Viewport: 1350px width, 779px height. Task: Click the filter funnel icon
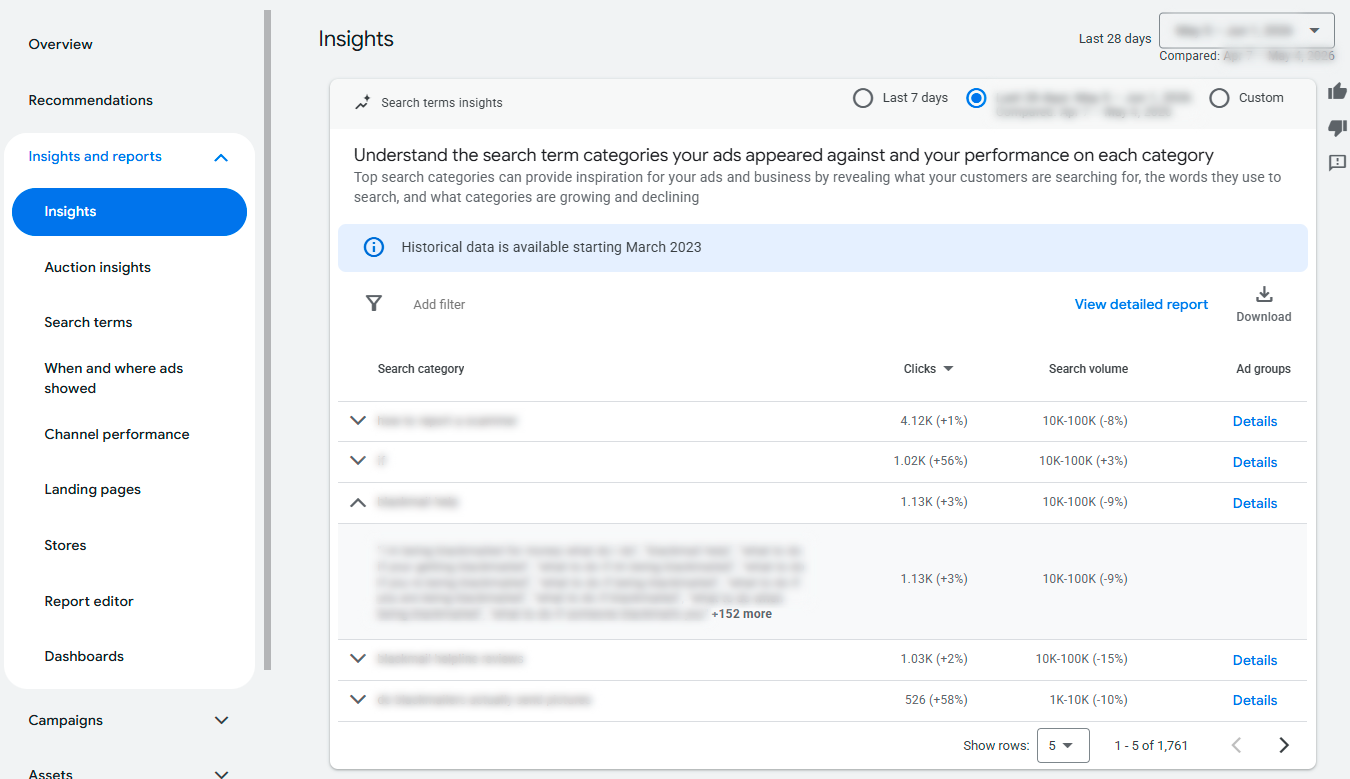374,303
